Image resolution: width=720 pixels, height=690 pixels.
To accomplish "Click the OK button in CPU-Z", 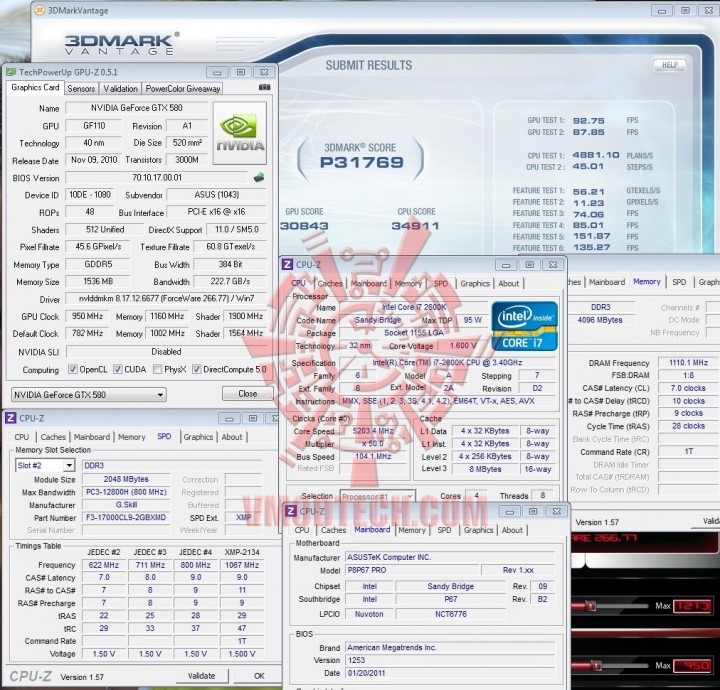I will point(259,676).
